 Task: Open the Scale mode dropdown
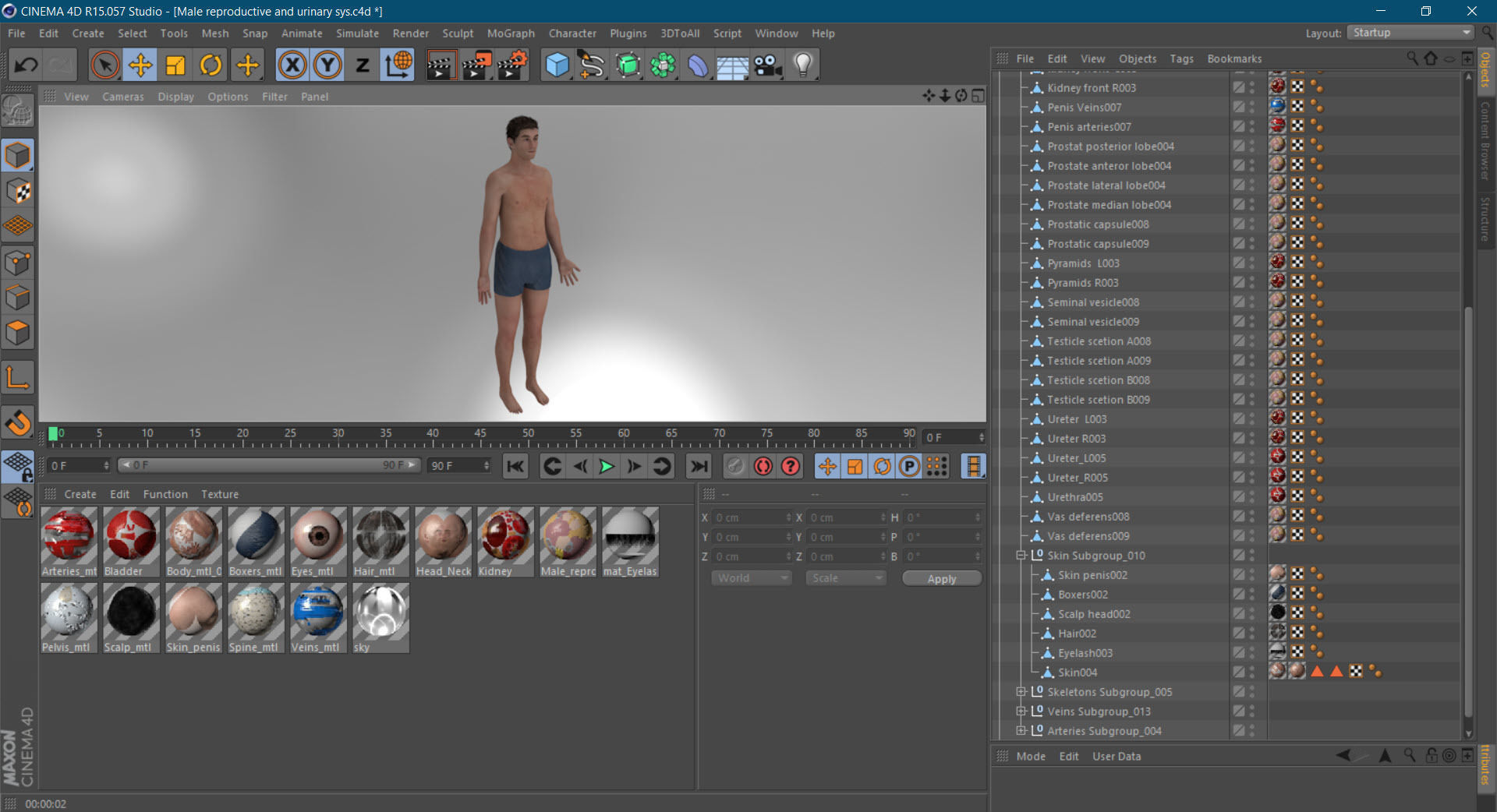pyautogui.click(x=845, y=578)
